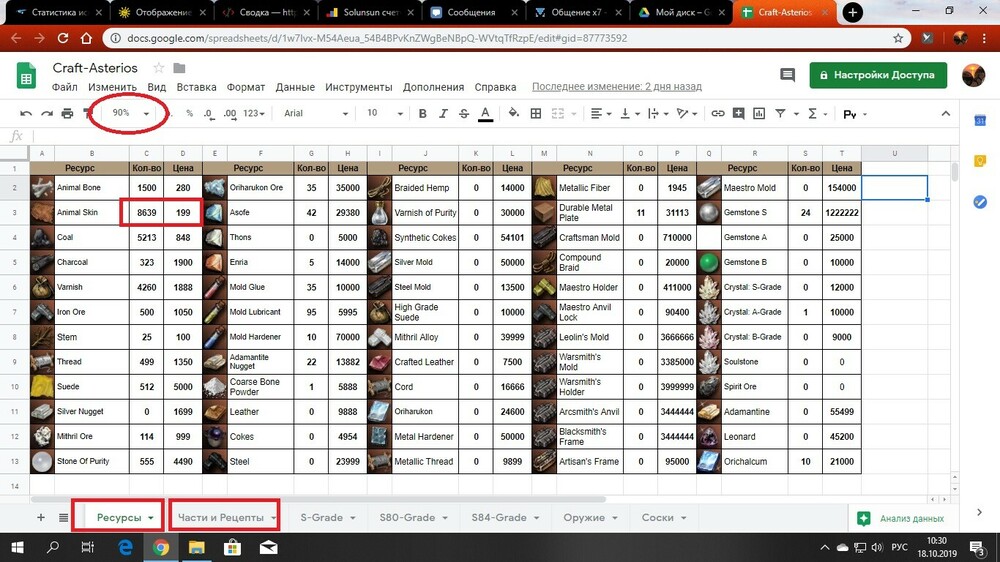The width and height of the screenshot is (1000, 562).
Task: Toggle strikethrough formatting
Action: [464, 113]
